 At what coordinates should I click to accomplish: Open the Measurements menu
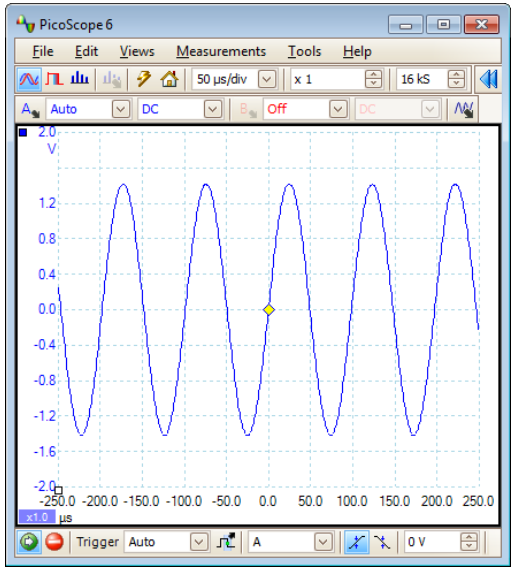click(x=221, y=51)
